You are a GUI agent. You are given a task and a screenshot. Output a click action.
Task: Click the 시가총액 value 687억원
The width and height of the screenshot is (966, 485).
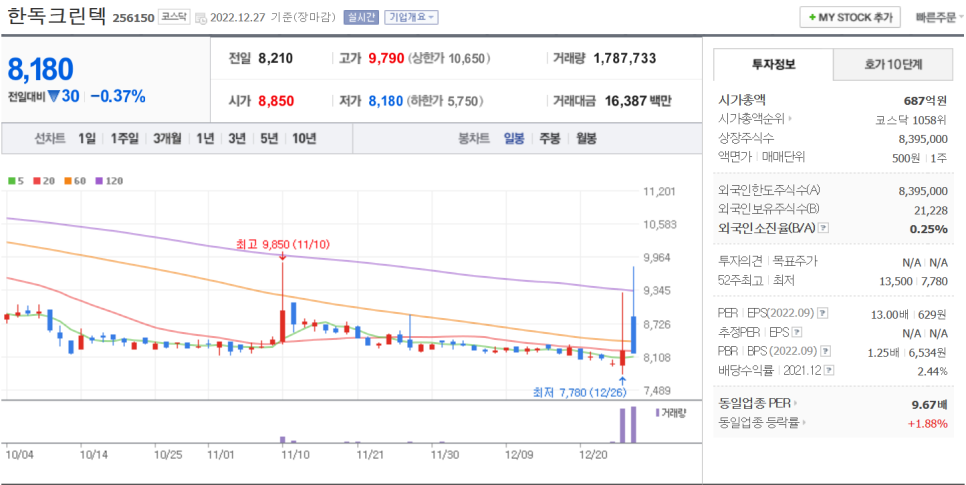coord(925,100)
